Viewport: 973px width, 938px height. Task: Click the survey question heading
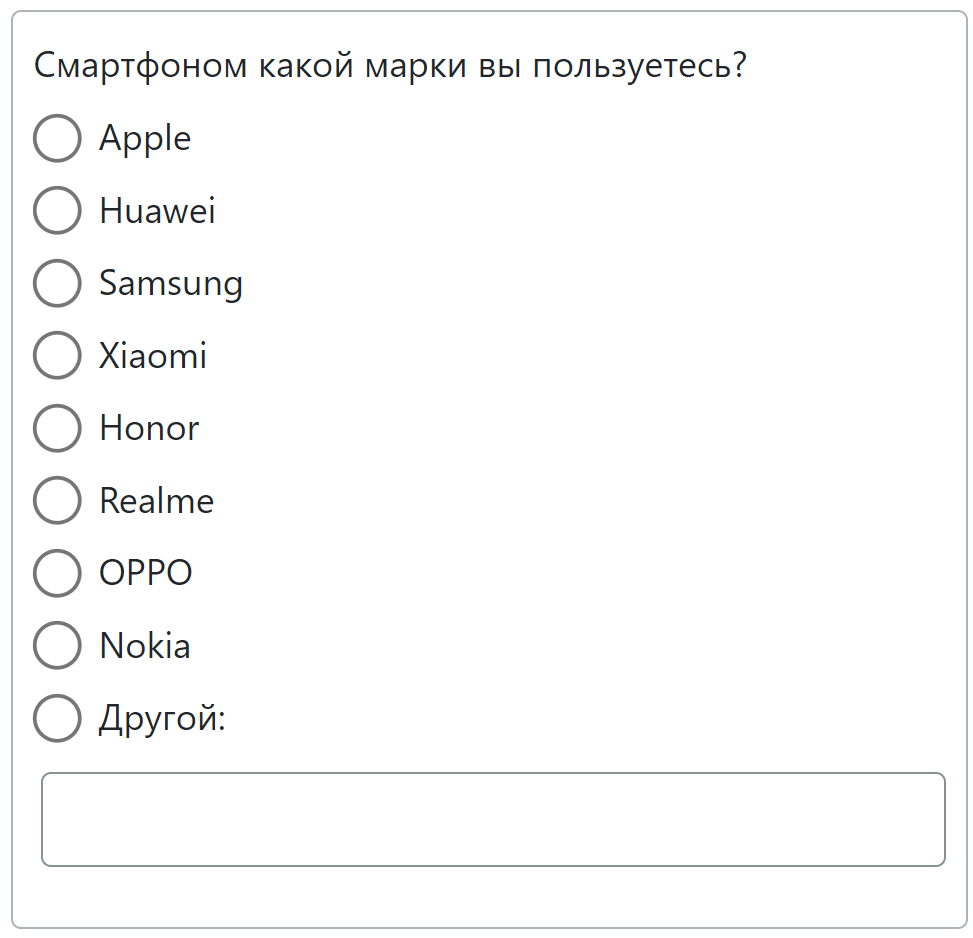coord(390,64)
